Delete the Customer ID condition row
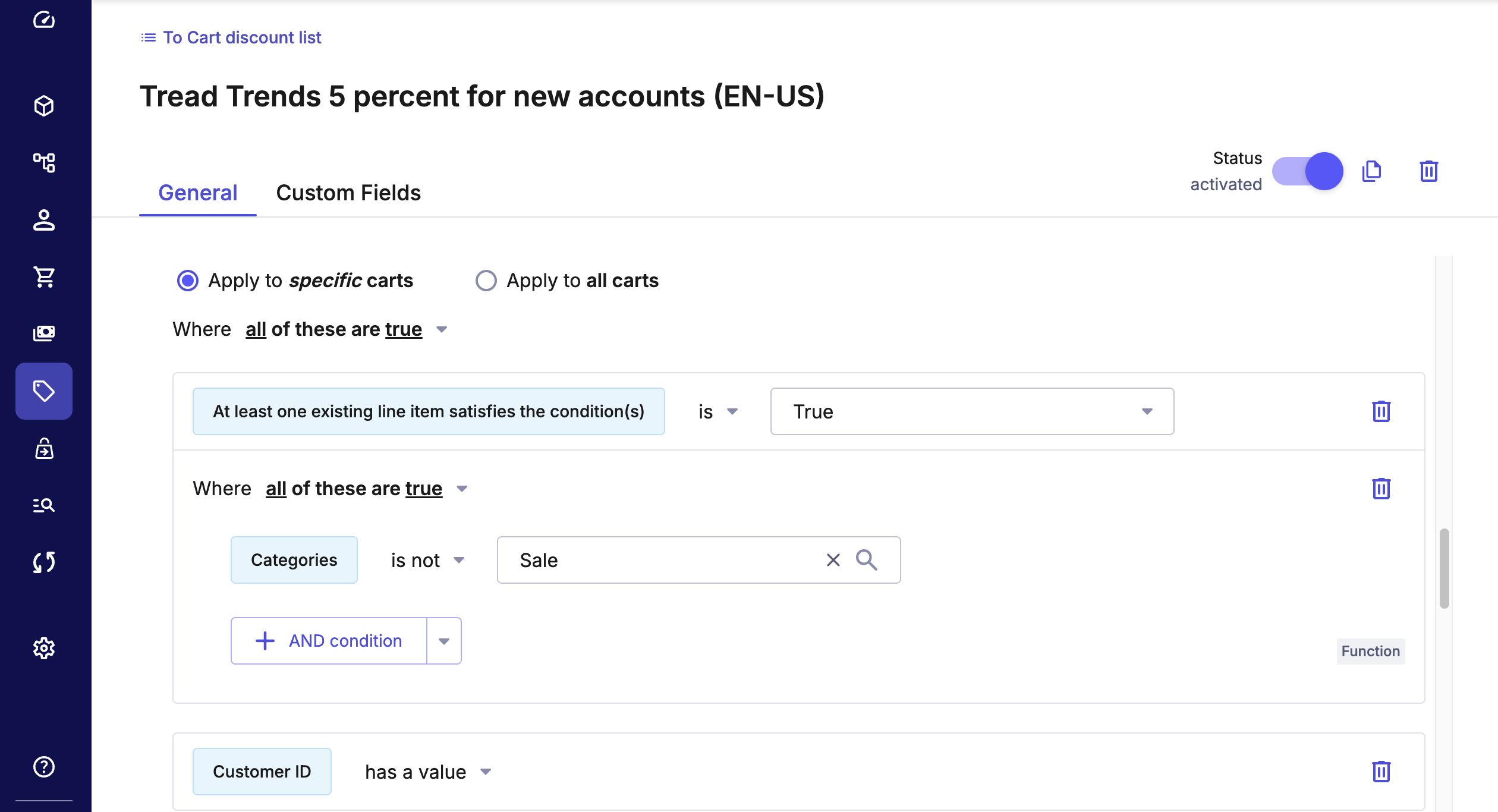Screen dimensions: 1498x812 pos(1381,771)
